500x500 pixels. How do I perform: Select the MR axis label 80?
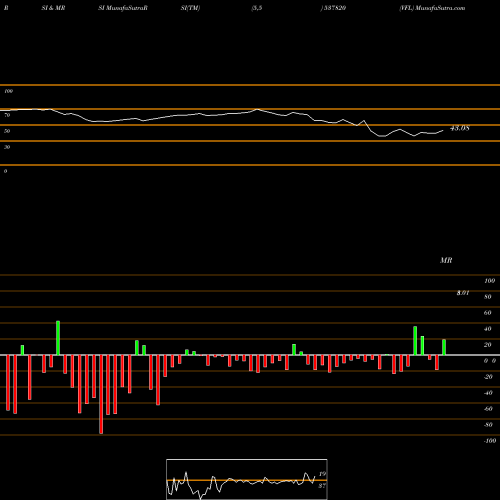[x=488, y=297]
